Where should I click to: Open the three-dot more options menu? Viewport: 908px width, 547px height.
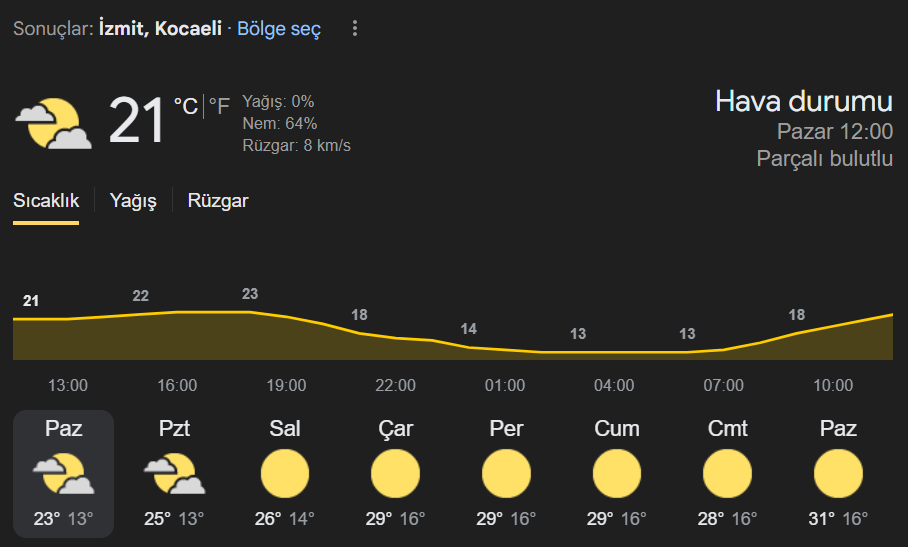[355, 28]
